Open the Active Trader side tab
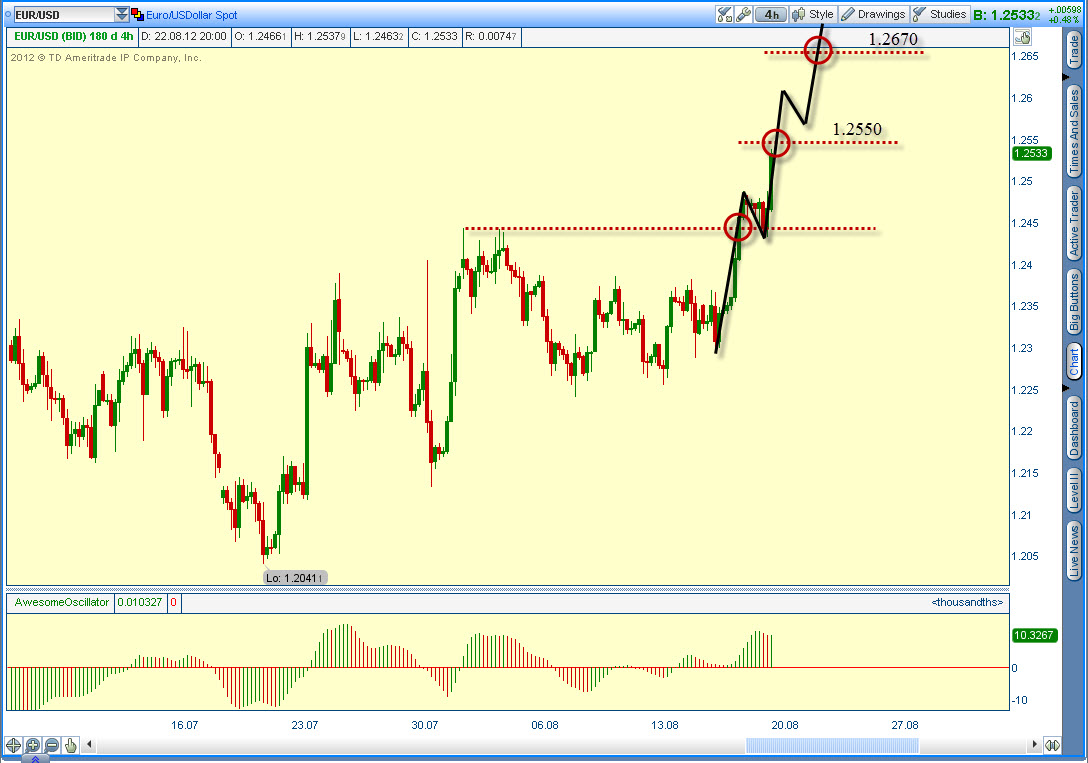The image size is (1088, 763). (1074, 223)
